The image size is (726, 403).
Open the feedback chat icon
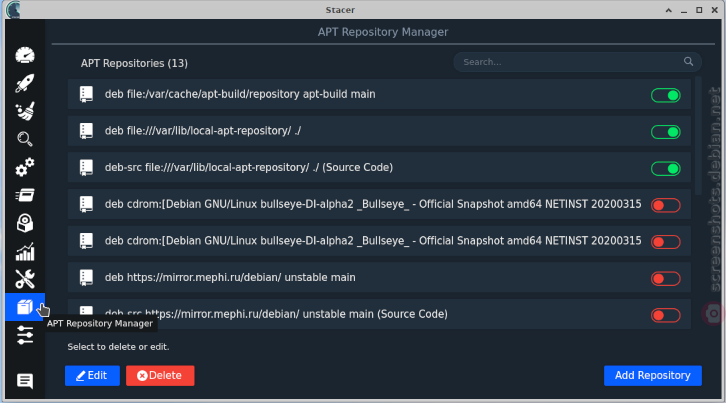tap(25, 381)
